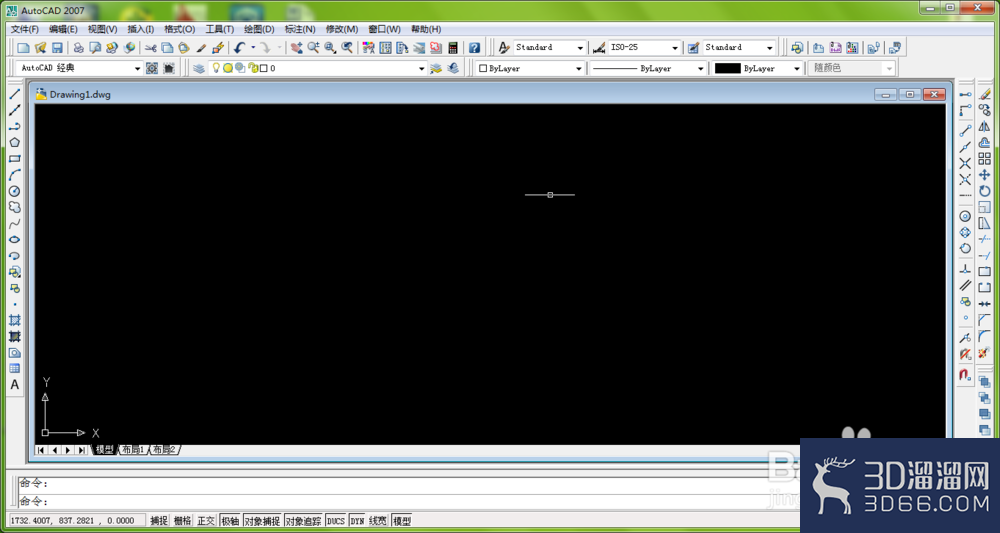Click the 模型 button in status bar
Viewport: 1000px width, 533px height.
[402, 521]
